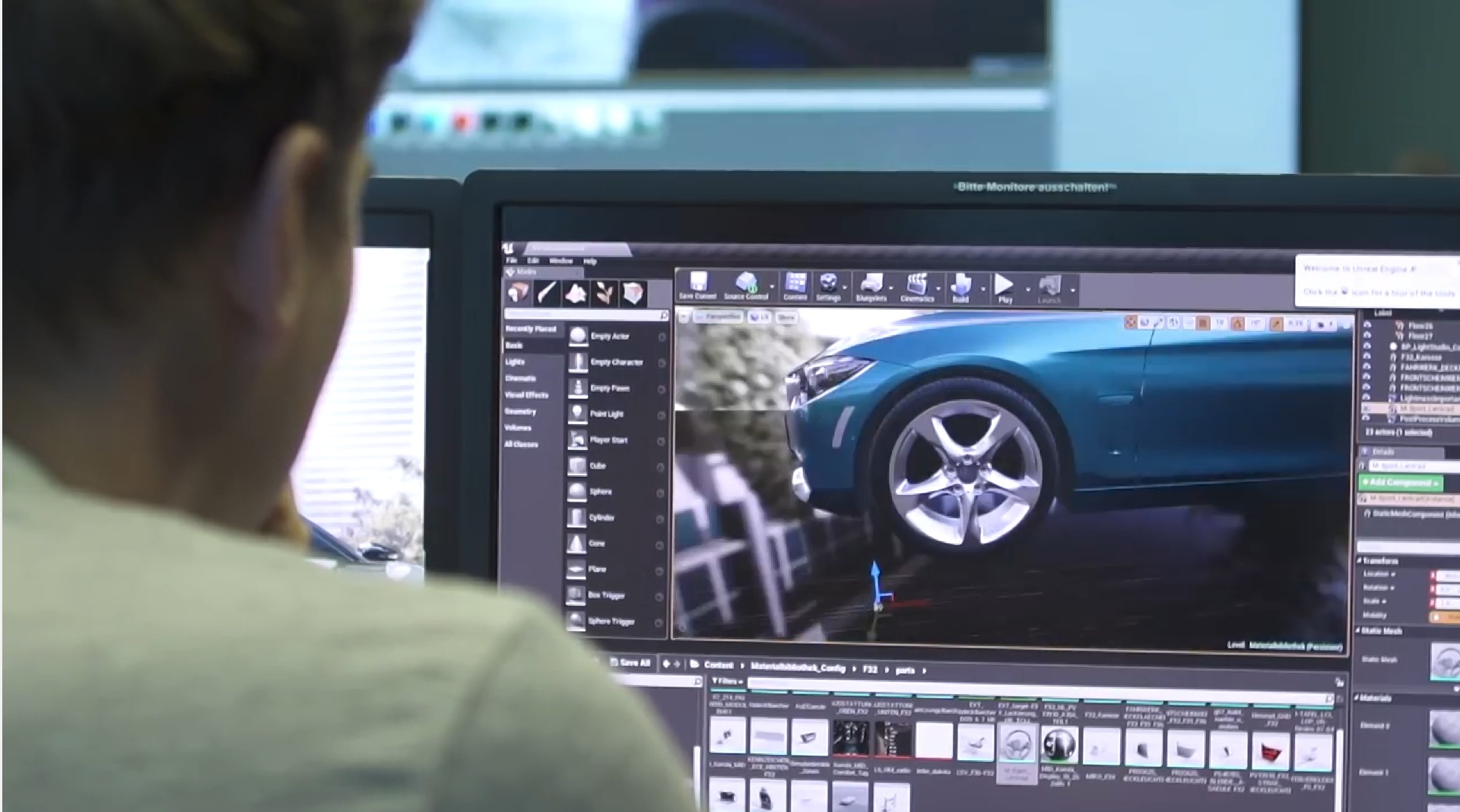Select the Geometry Editing mode icon

(x=633, y=293)
